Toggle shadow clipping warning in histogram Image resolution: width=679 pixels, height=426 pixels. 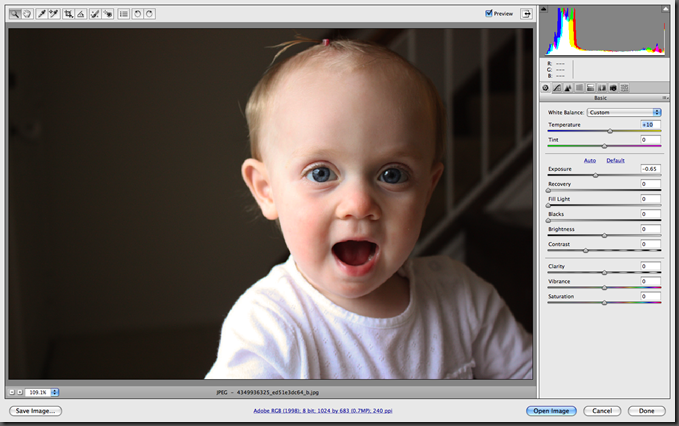pos(546,10)
